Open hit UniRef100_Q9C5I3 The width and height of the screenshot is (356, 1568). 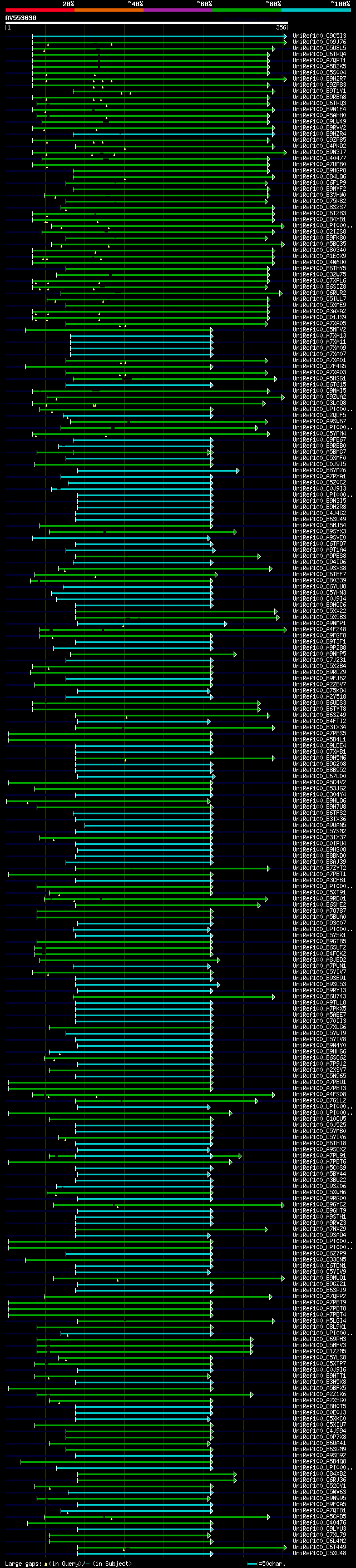click(319, 36)
